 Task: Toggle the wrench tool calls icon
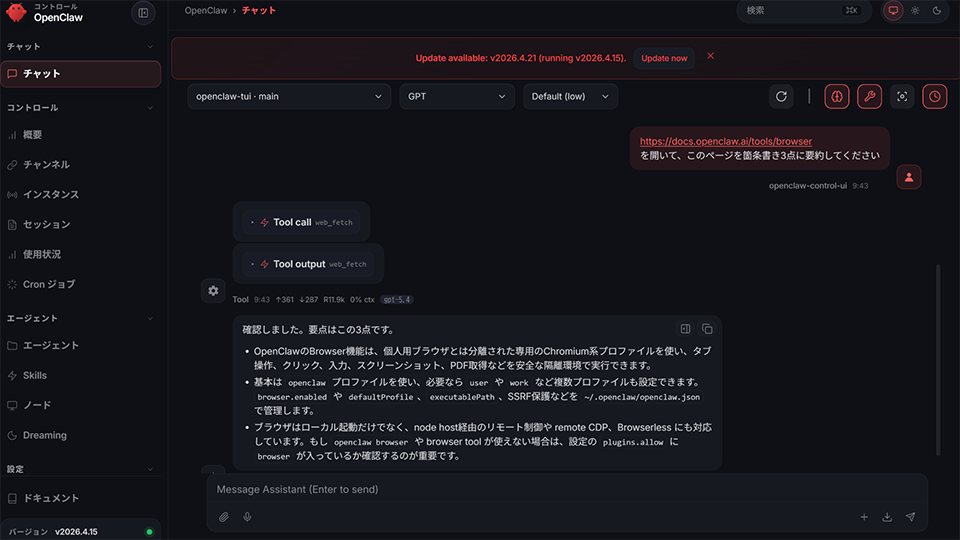869,97
